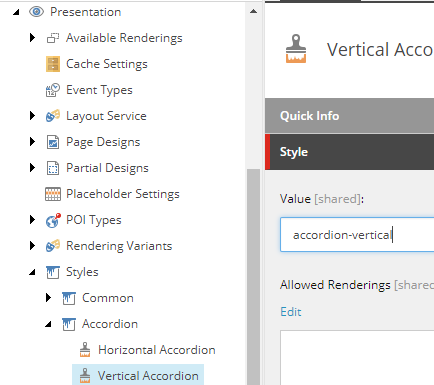
Task: Select the Common styles item
Action: (108, 298)
